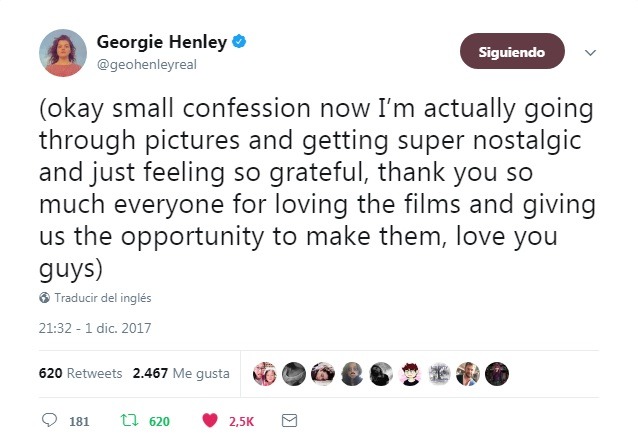Toggle the Siguiendo follow button
Screen dimensions: 638x441
(512, 52)
